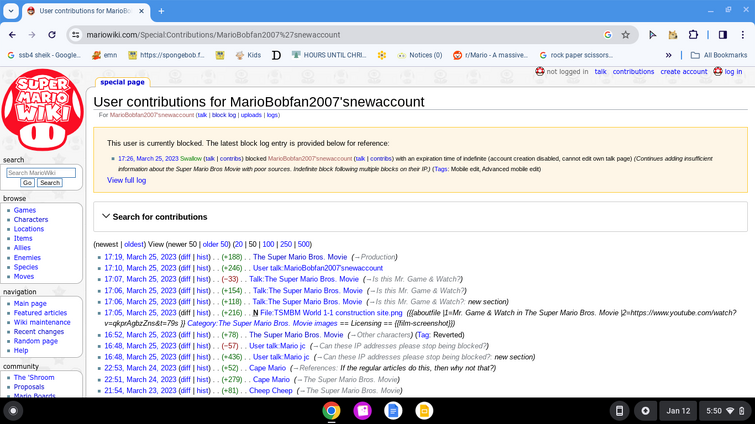Open Recent changes in navigation

pos(39,332)
